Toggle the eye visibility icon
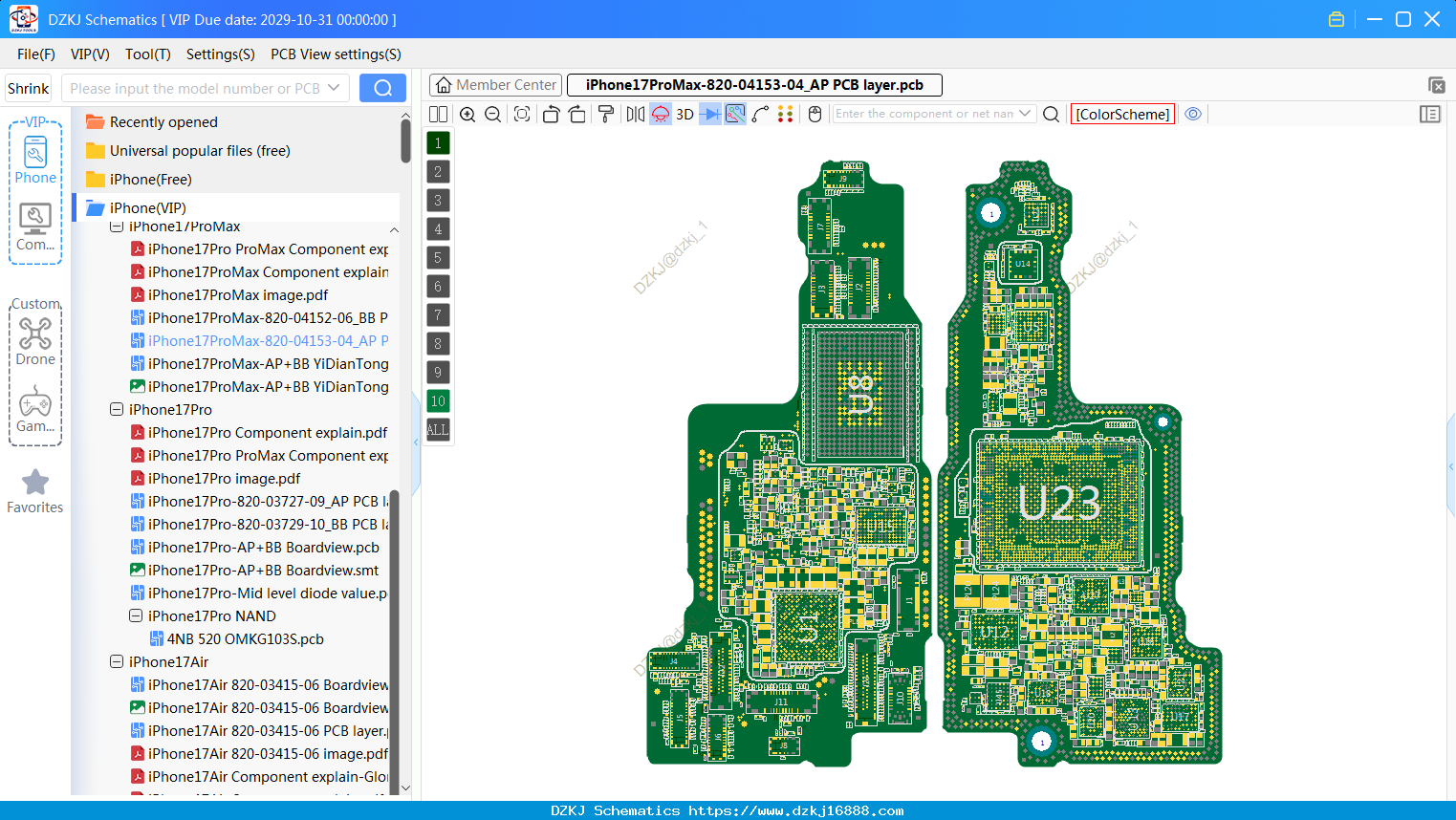 [x=1193, y=114]
